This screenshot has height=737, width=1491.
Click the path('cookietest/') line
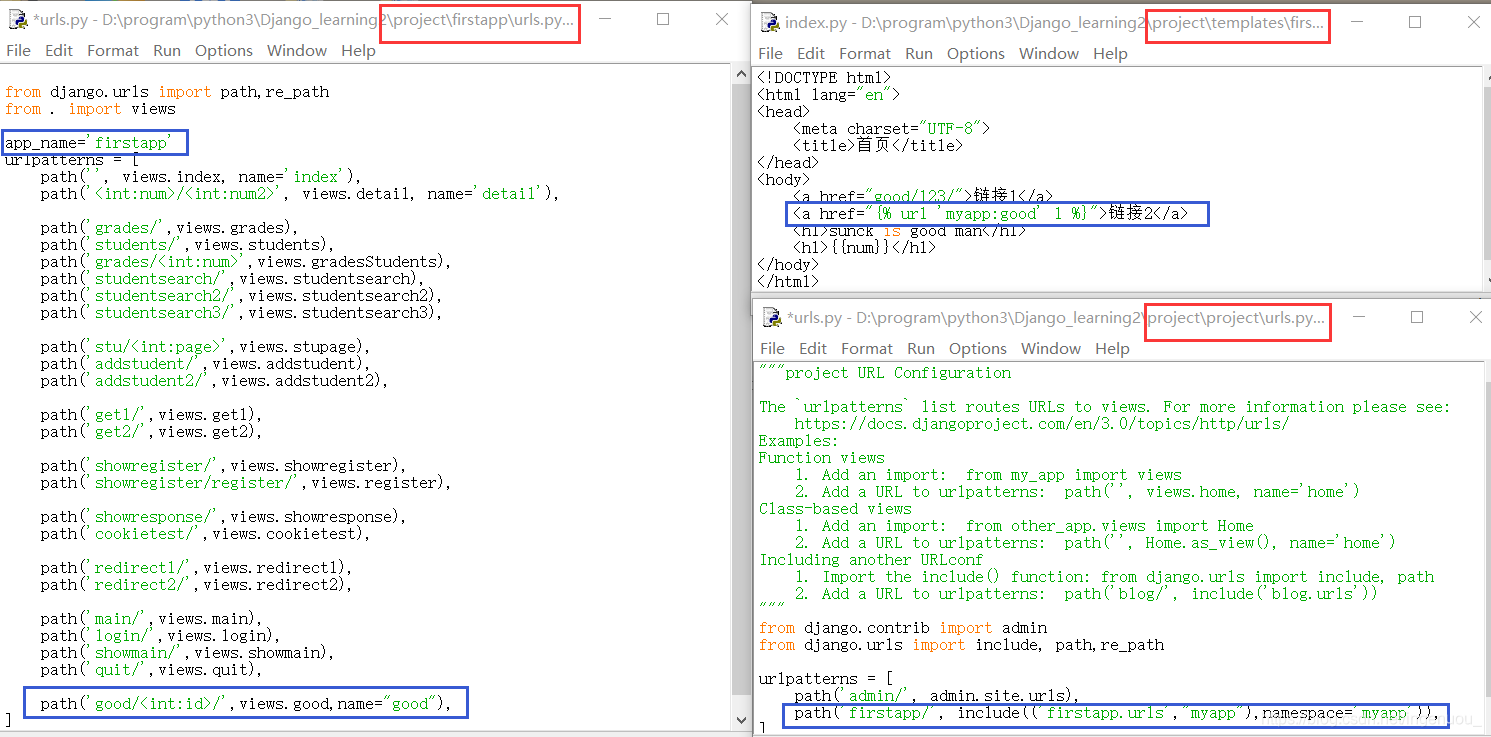pos(205,534)
